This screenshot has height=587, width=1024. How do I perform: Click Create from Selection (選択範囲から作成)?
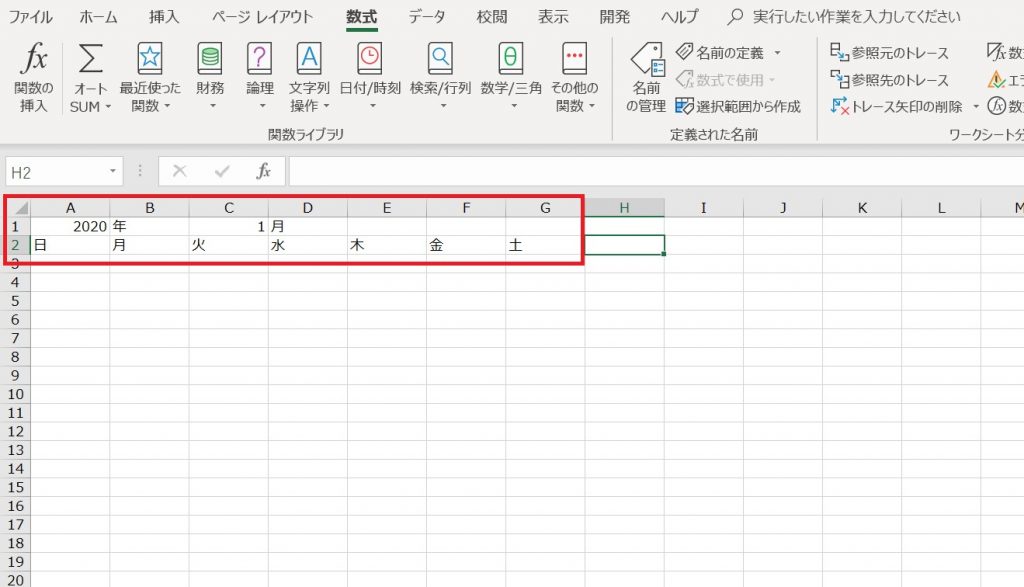[738, 106]
